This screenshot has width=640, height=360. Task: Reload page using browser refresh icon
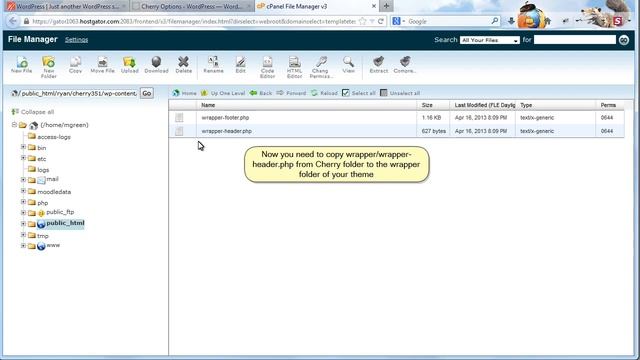[381, 21]
